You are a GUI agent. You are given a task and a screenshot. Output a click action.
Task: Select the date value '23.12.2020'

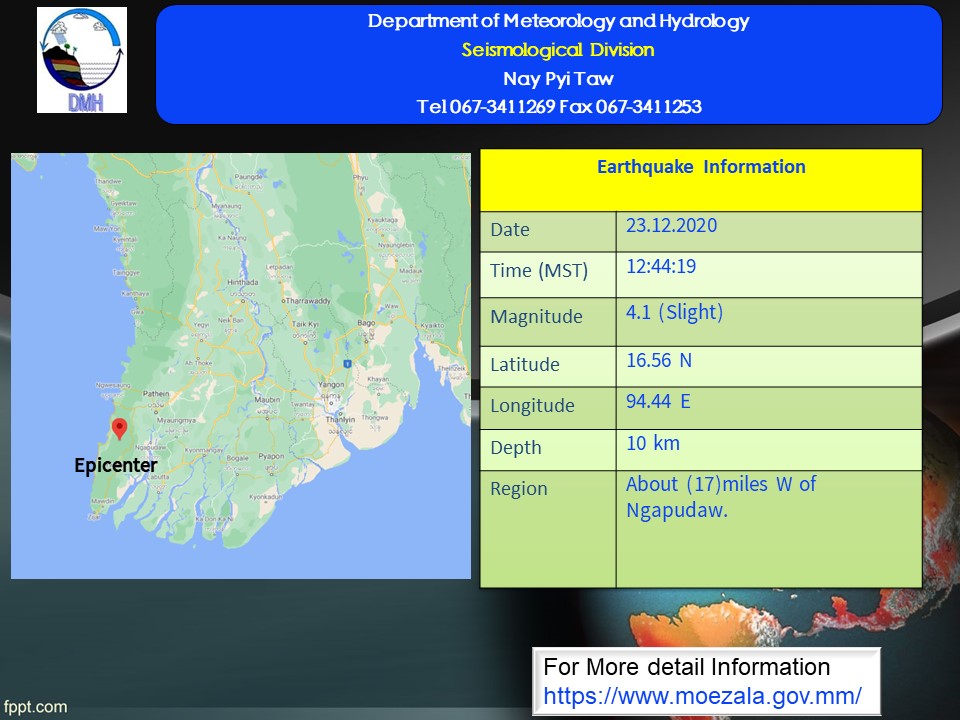[x=671, y=225]
